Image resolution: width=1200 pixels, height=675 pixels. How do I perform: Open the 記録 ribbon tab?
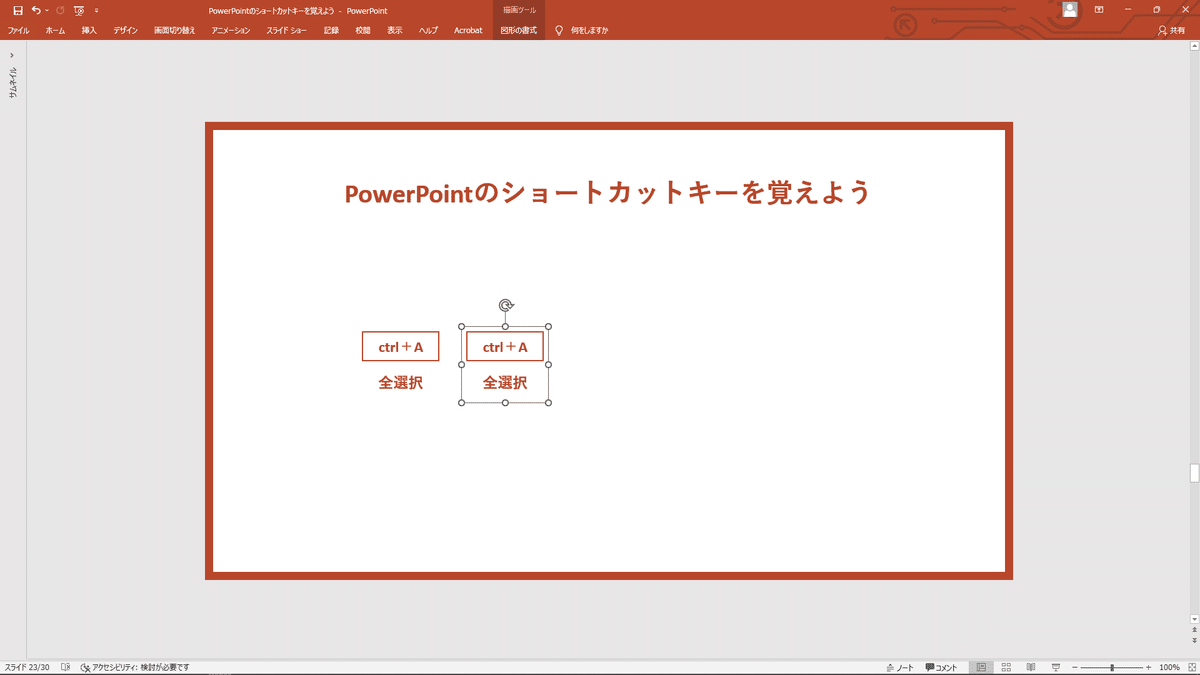point(331,30)
